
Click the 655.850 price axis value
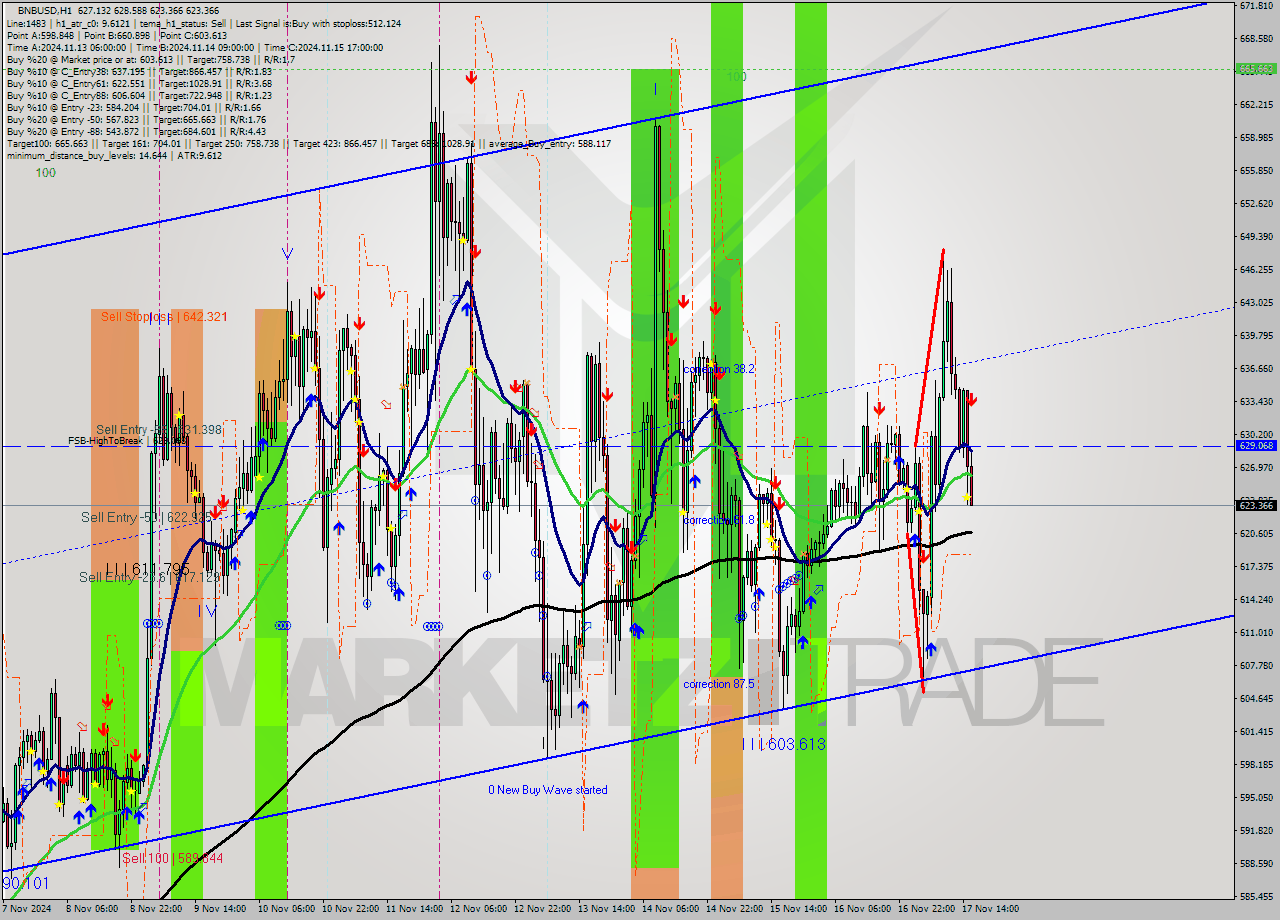coord(1256,171)
